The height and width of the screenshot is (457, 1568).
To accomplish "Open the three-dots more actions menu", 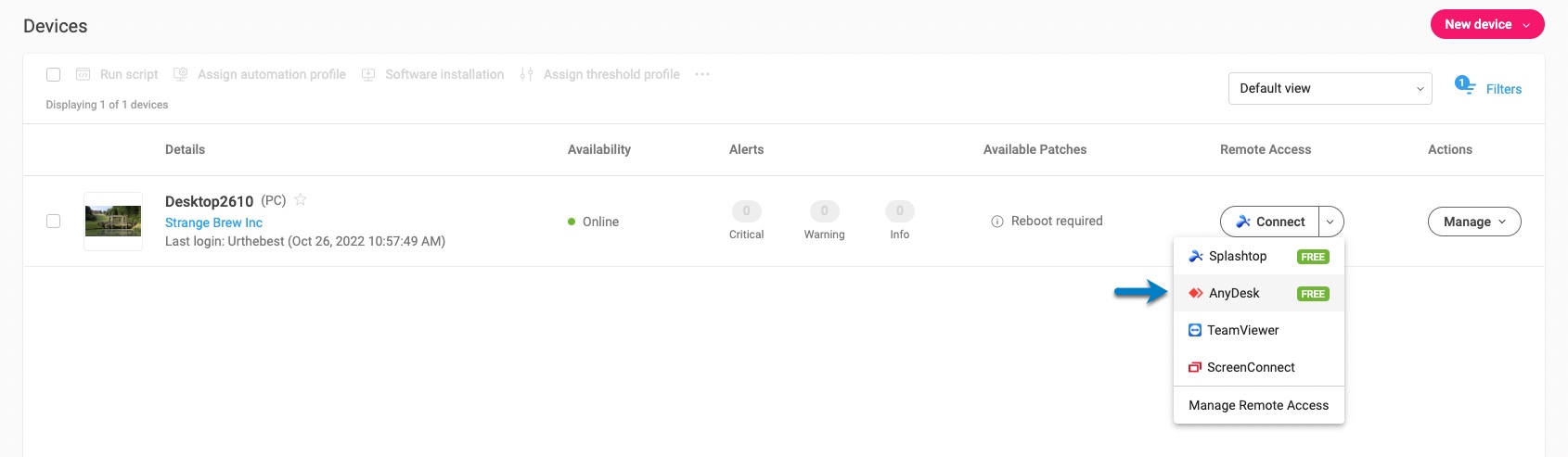I will [x=702, y=74].
